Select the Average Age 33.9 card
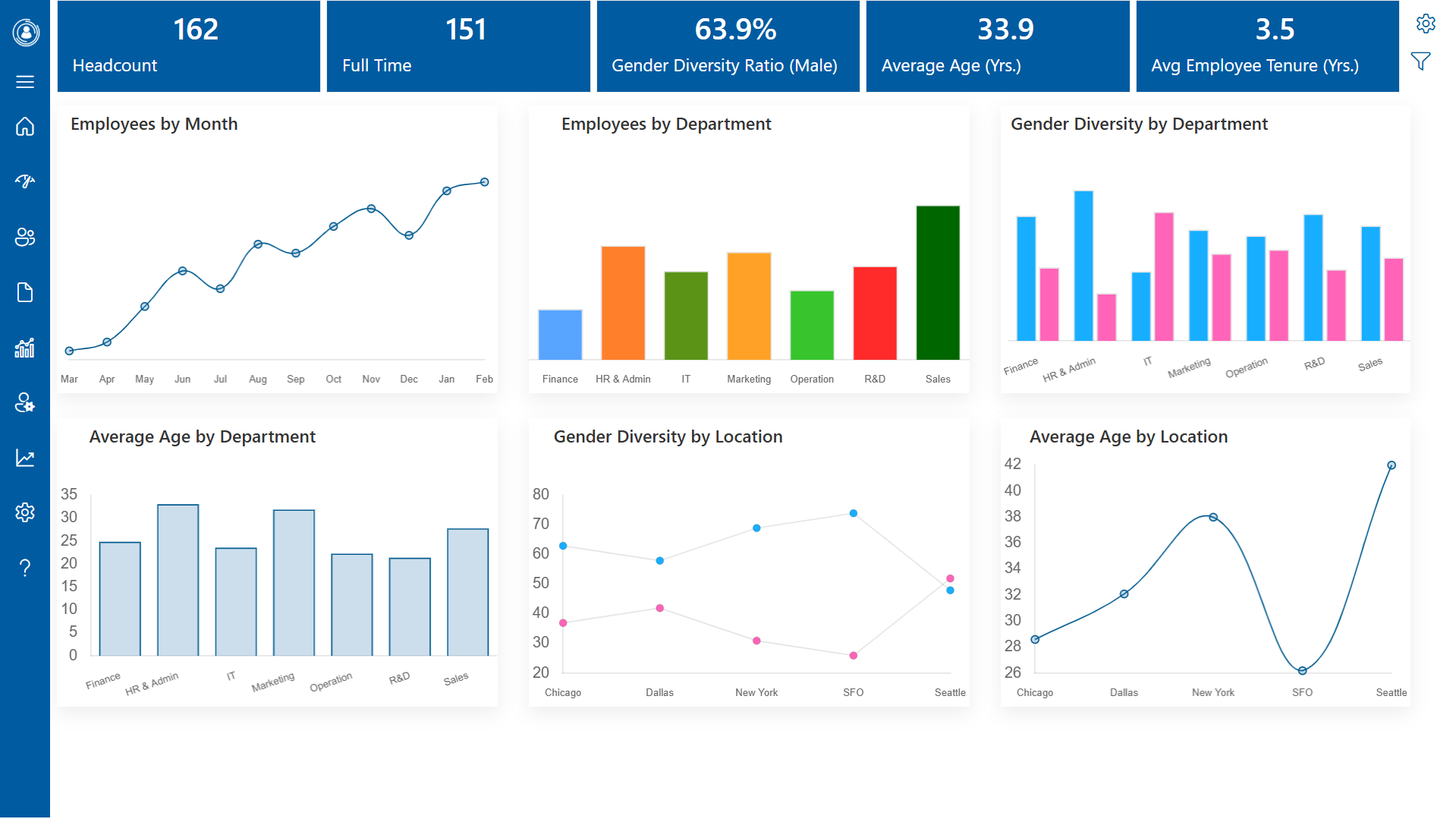Viewport: 1456px width, 819px height. pyautogui.click(x=998, y=46)
